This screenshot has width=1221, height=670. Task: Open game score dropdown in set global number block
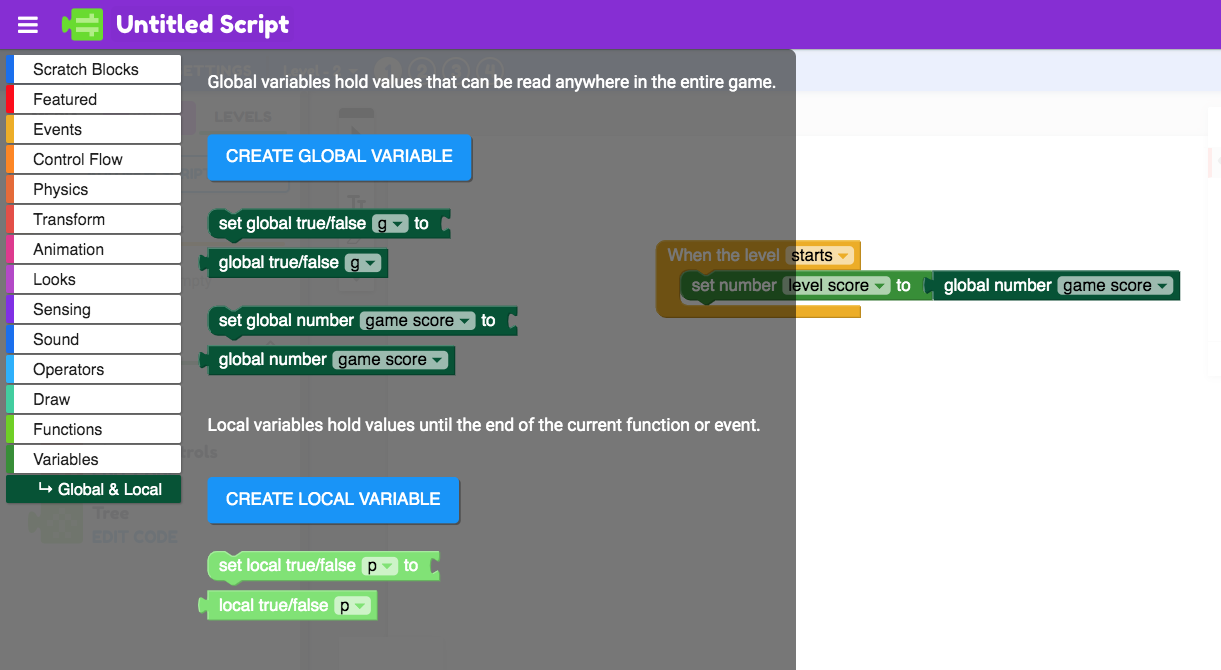click(417, 321)
